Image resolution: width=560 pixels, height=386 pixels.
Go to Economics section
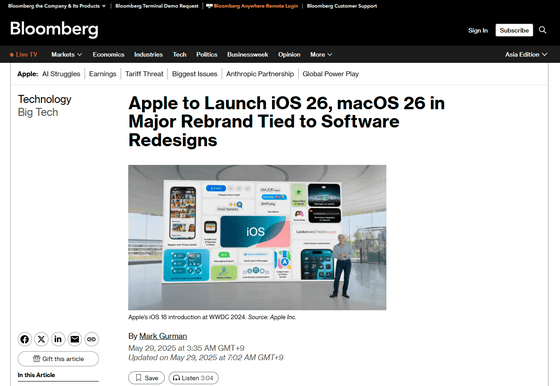pos(109,55)
